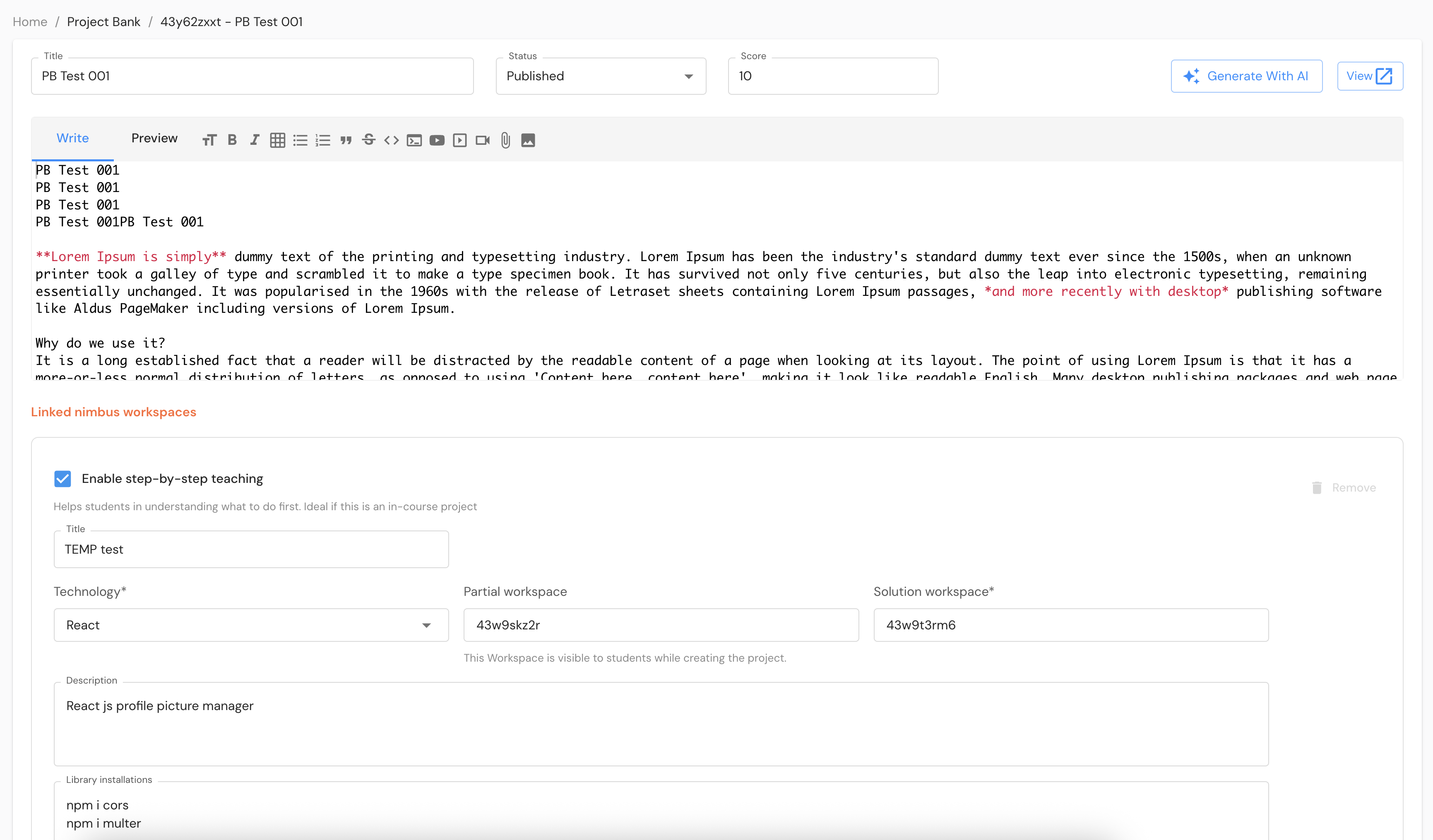Open the project using the View button

(x=1370, y=76)
